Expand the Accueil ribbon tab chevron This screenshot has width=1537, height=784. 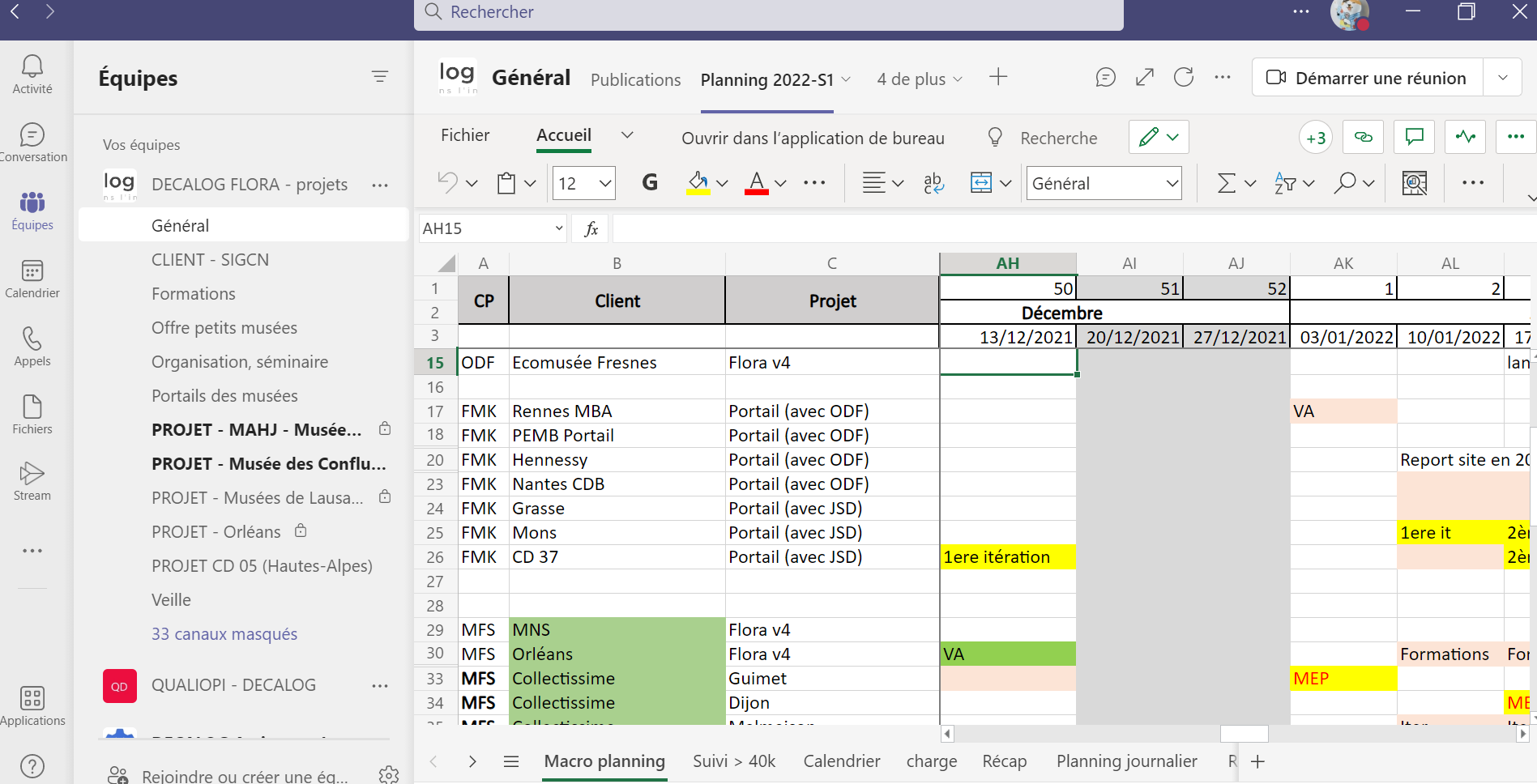click(x=627, y=135)
